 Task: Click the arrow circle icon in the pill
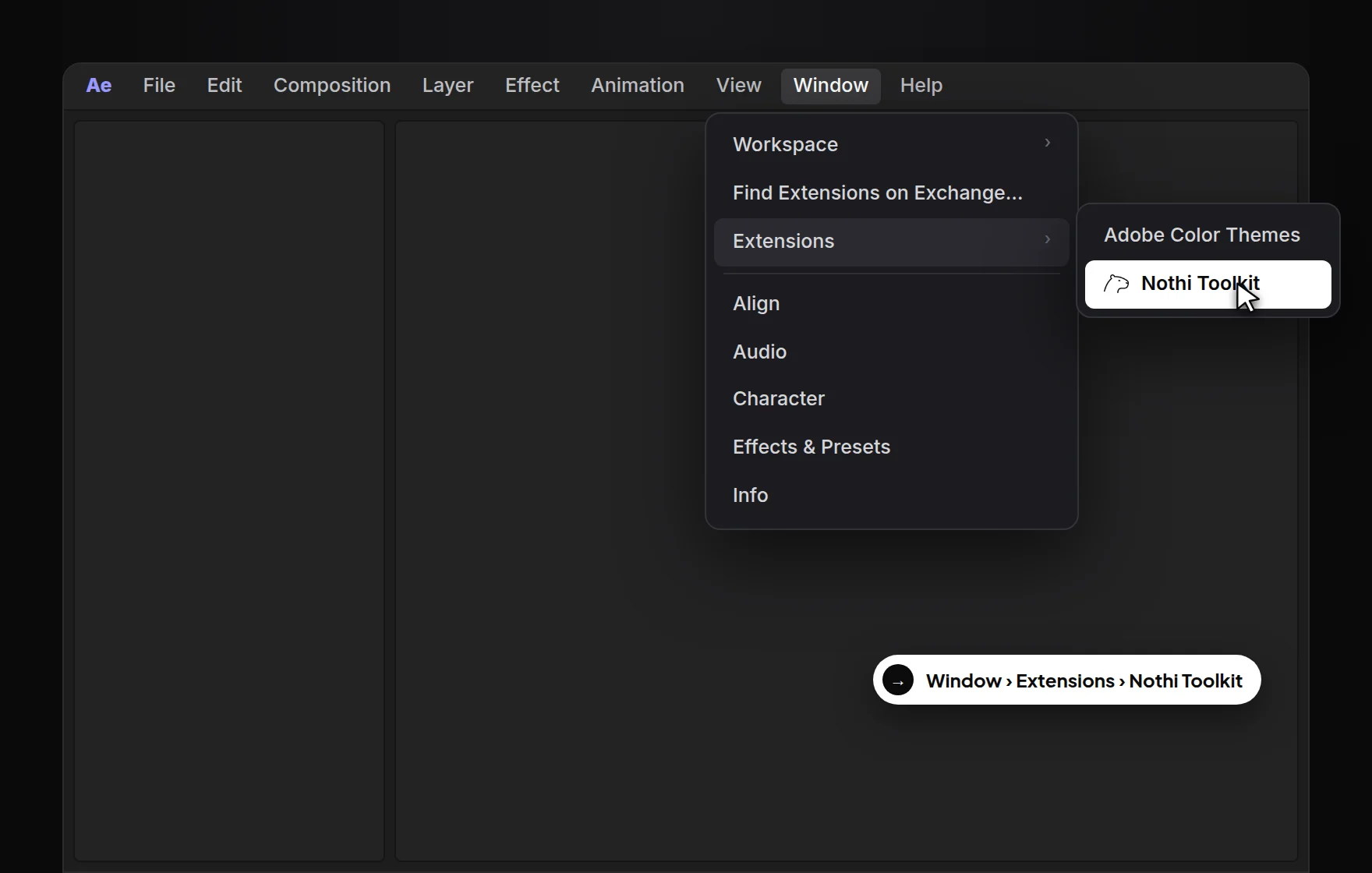point(898,680)
